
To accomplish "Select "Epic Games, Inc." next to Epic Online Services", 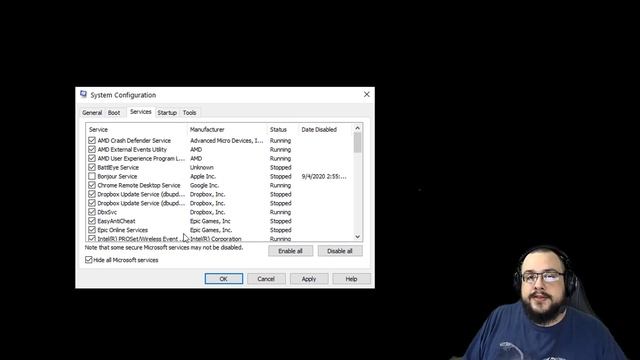I will (x=211, y=230).
